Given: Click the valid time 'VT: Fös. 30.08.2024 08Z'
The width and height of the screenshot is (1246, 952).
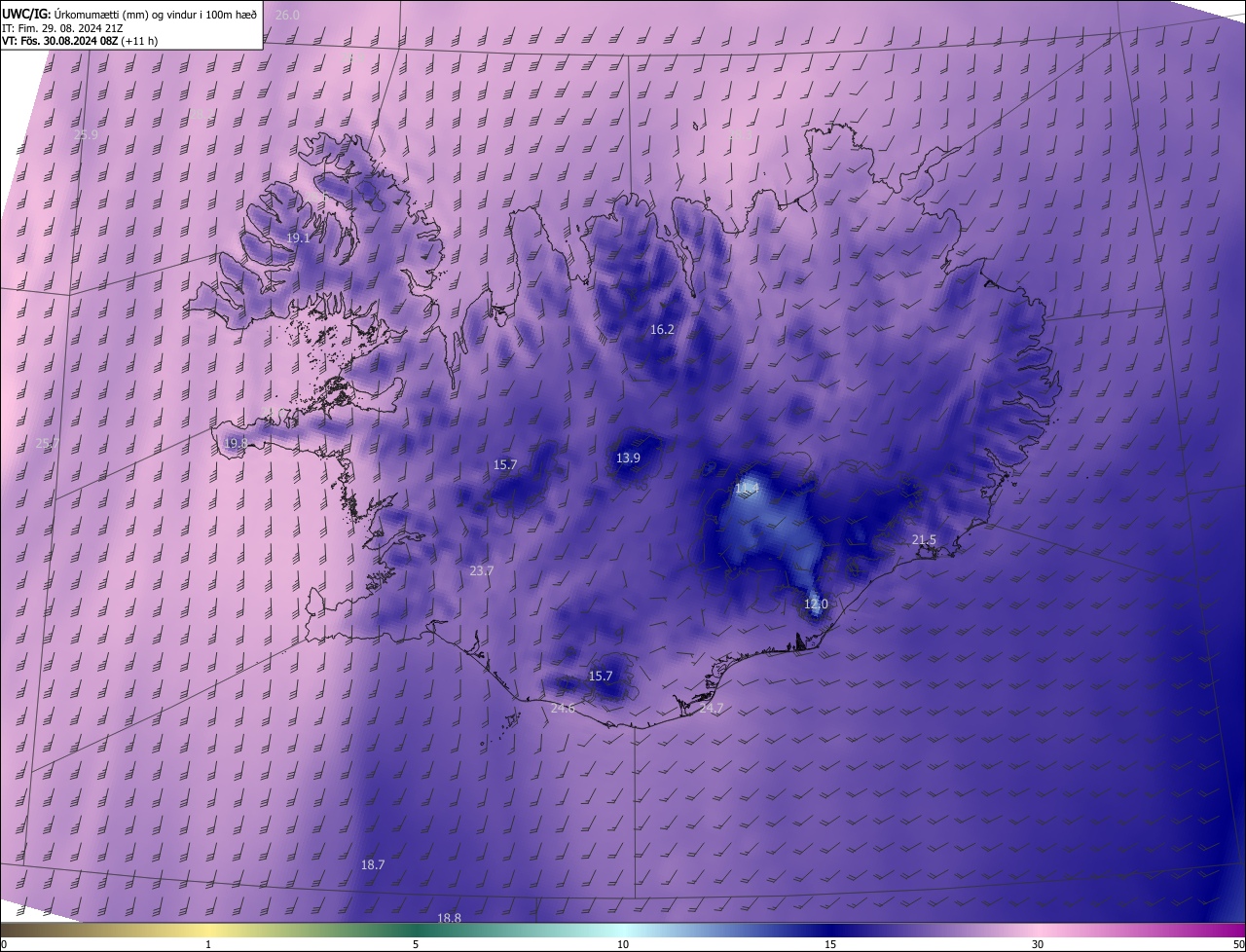Looking at the screenshot, I should click(59, 41).
